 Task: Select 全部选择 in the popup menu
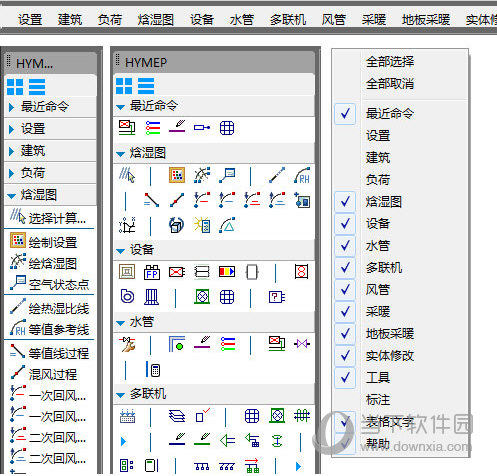390,62
